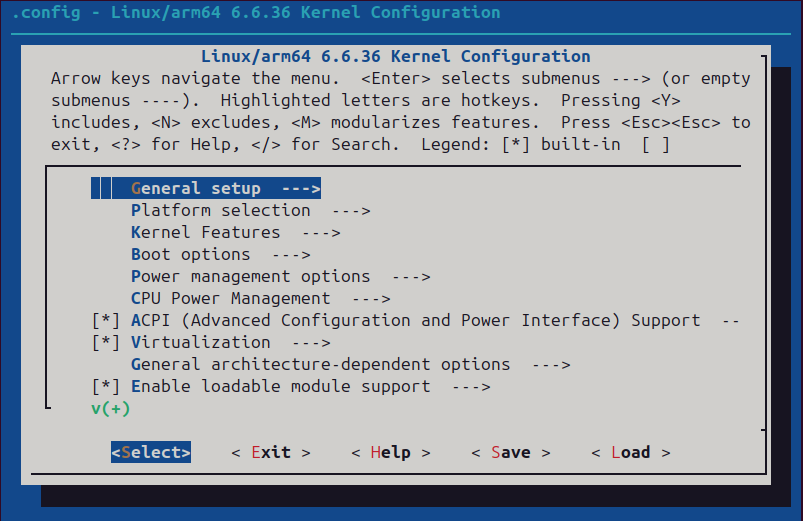Choose the CPU Power Management entry
Screen dimensions: 803x521
[230, 298]
